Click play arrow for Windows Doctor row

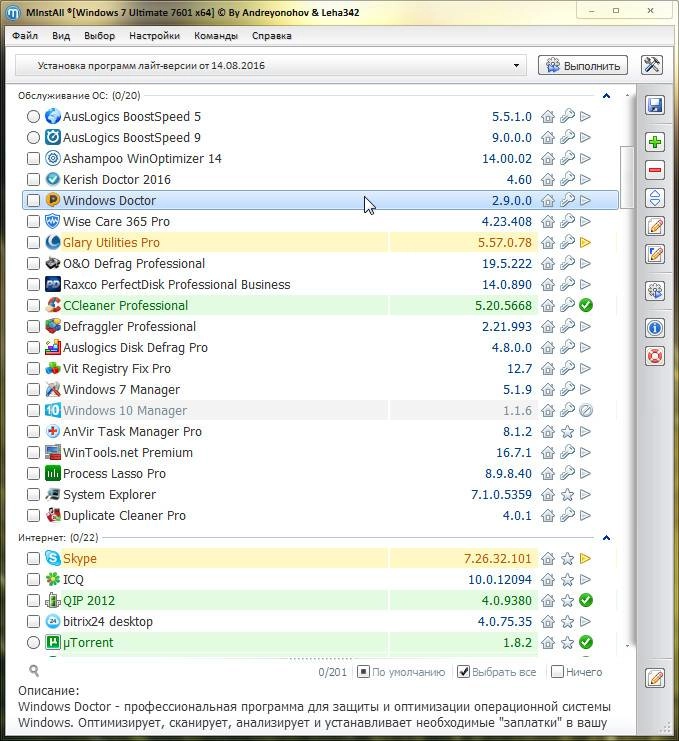(585, 200)
